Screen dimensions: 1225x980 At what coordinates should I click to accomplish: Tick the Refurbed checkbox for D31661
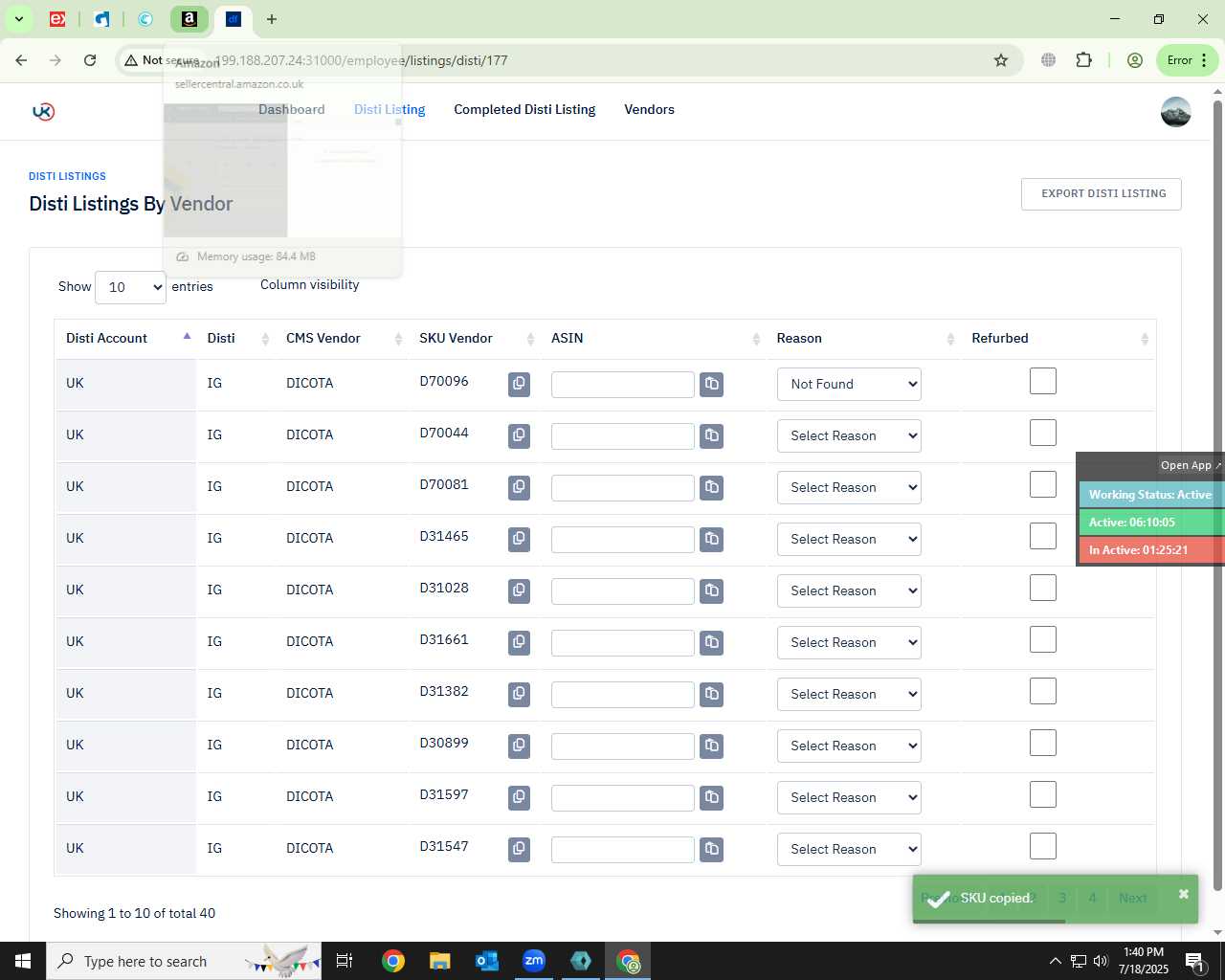pos(1043,639)
